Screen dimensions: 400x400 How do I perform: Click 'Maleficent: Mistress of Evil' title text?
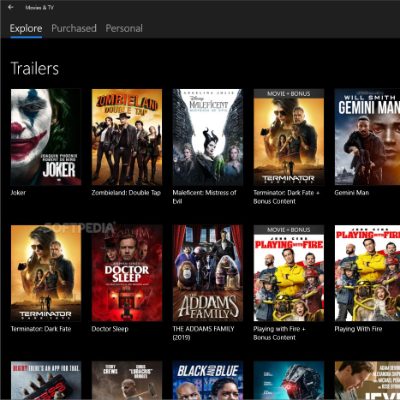coord(204,197)
